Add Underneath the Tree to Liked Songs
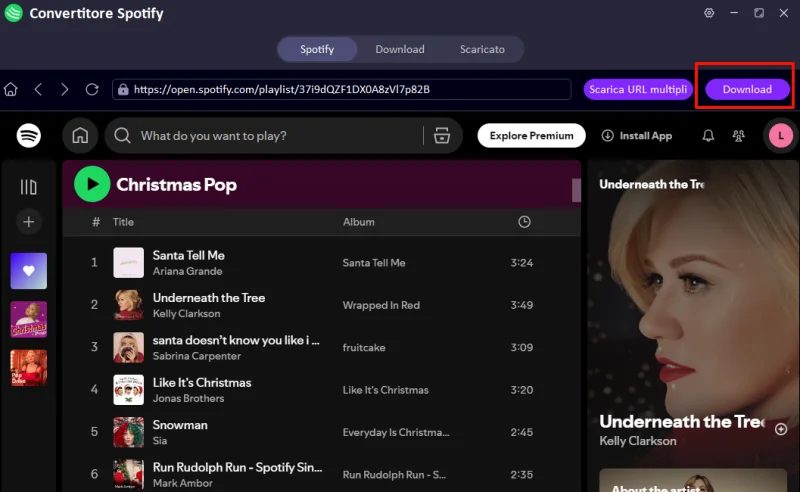 click(781, 429)
